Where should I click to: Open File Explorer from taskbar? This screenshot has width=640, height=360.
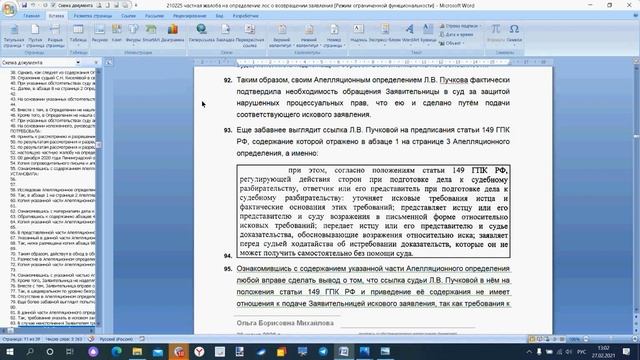pyautogui.click(x=137, y=351)
